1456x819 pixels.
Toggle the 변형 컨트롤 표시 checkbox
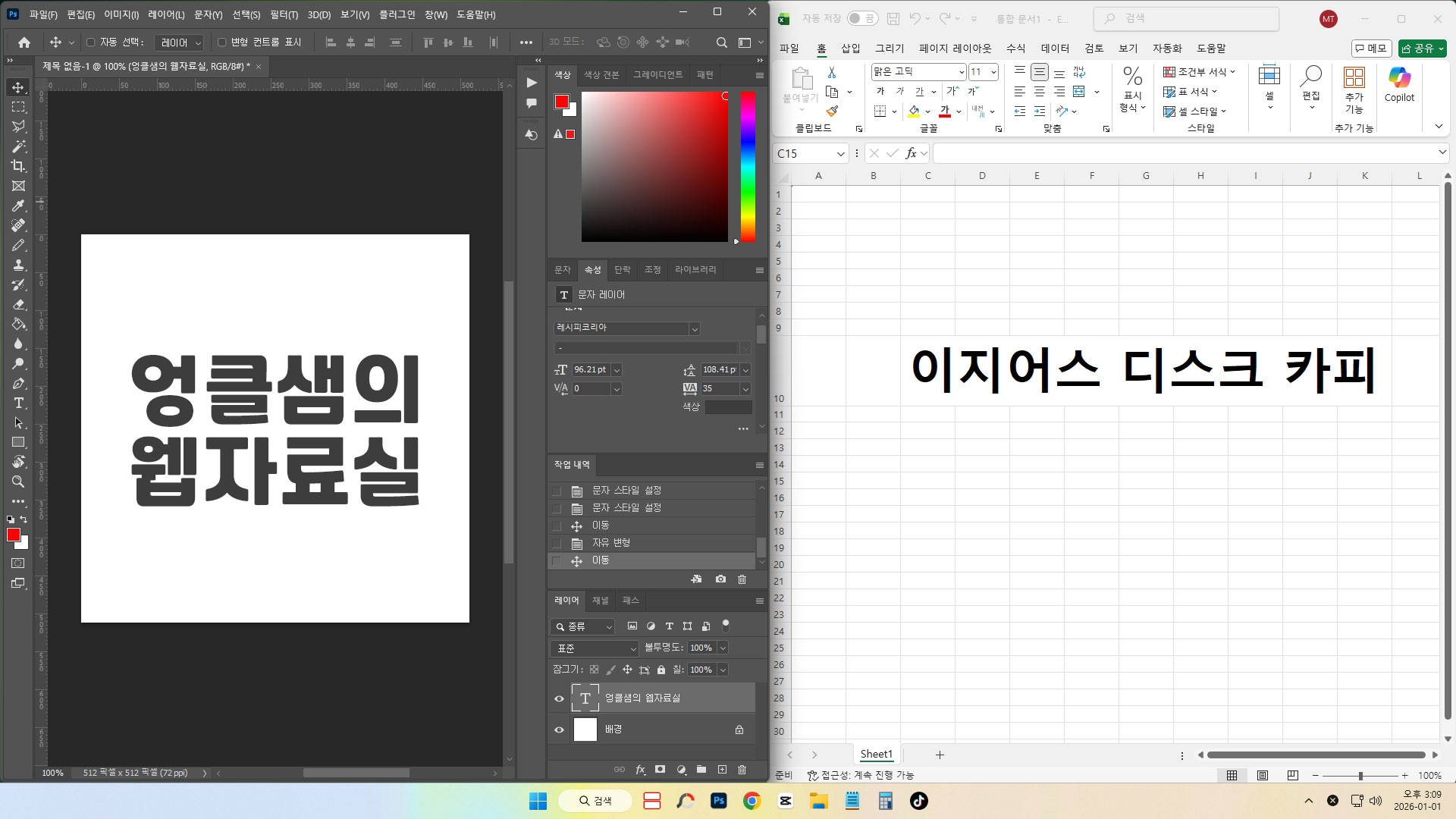click(221, 42)
